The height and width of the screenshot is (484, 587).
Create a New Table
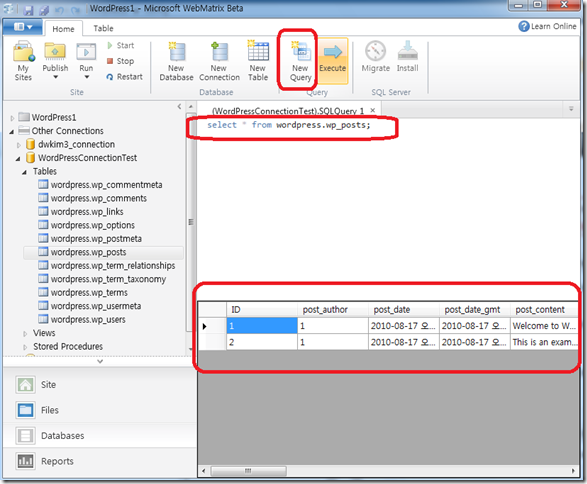click(258, 61)
